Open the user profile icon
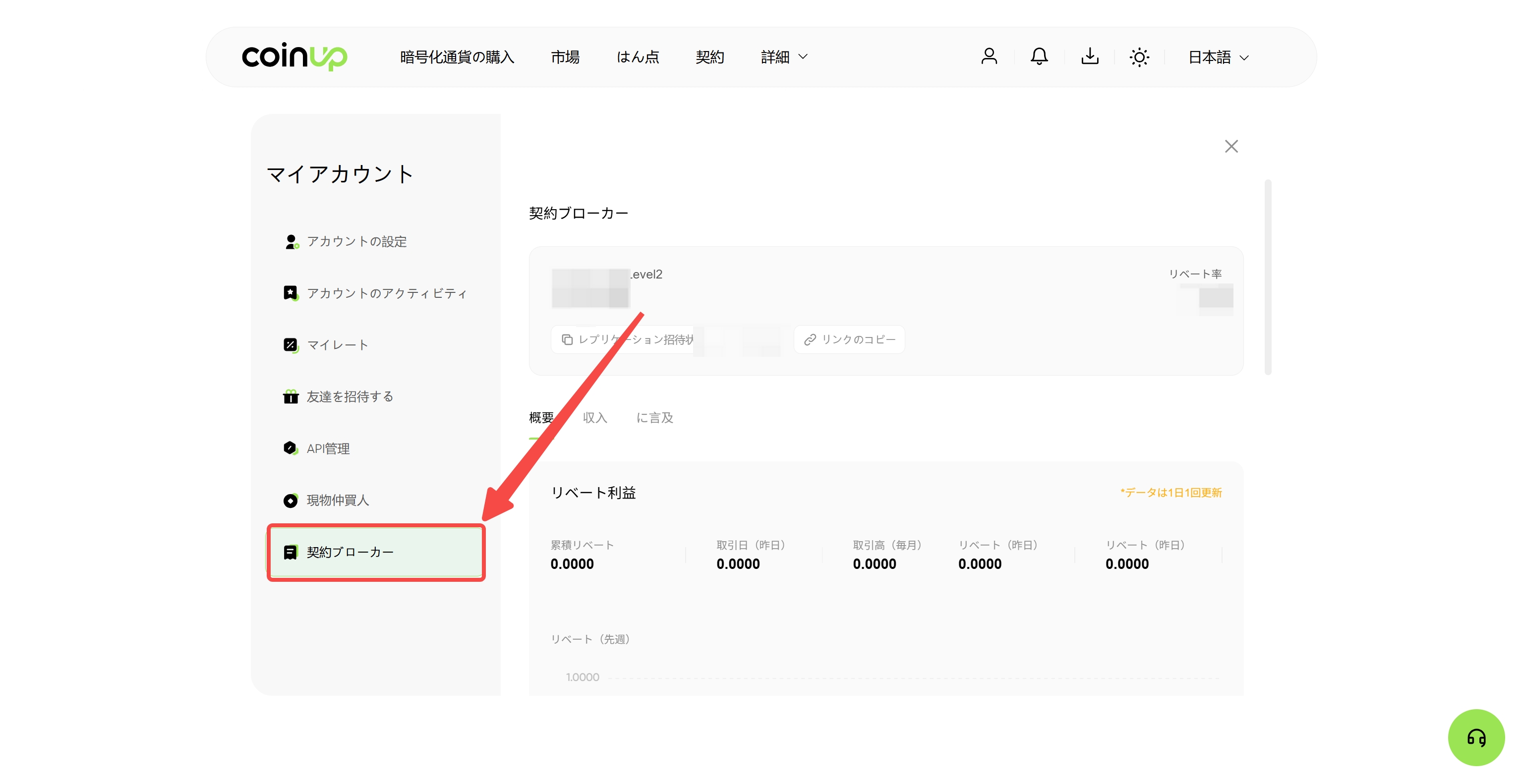The image size is (1523, 784). (x=989, y=56)
